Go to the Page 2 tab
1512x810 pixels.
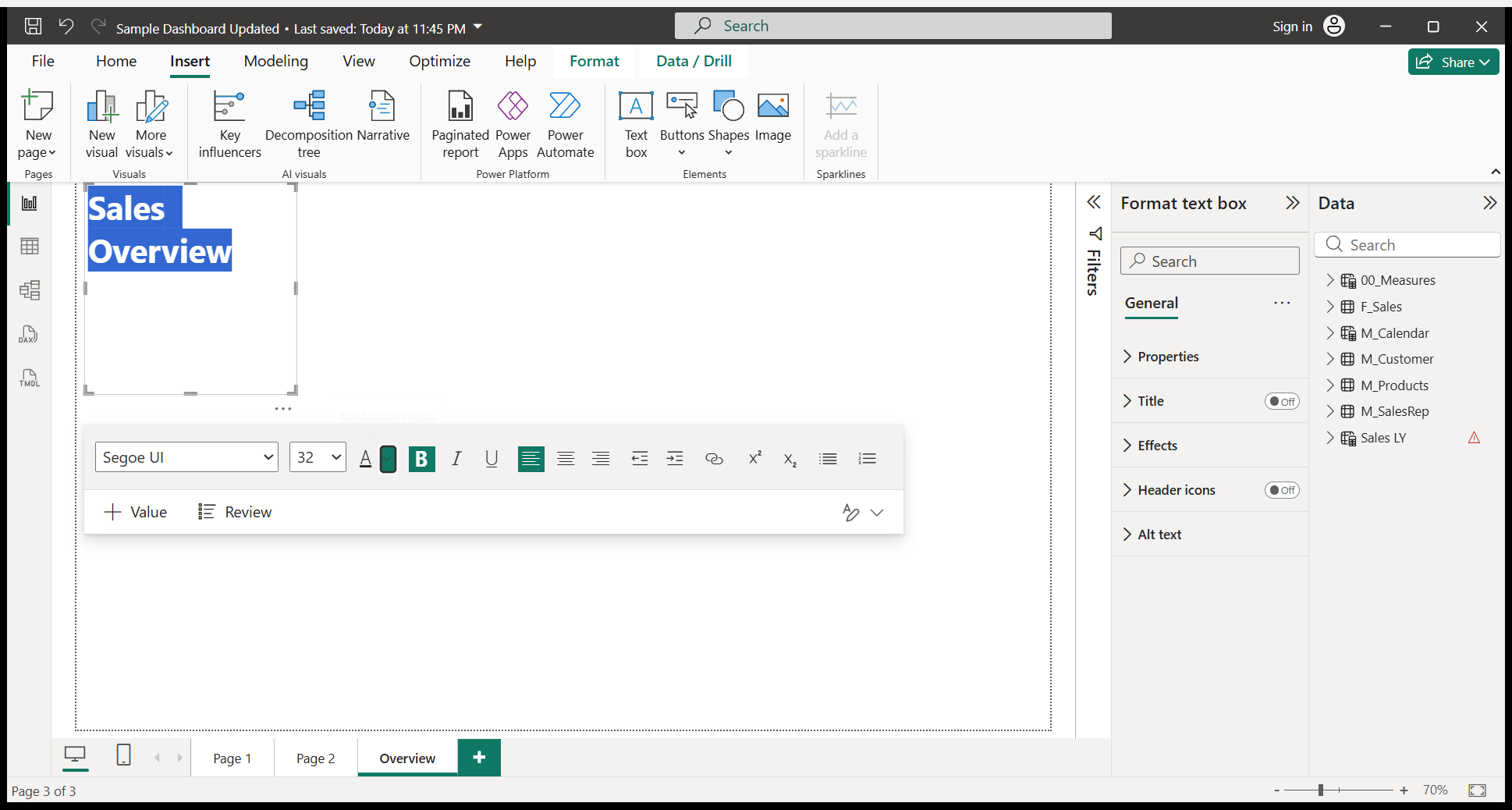pyautogui.click(x=315, y=758)
